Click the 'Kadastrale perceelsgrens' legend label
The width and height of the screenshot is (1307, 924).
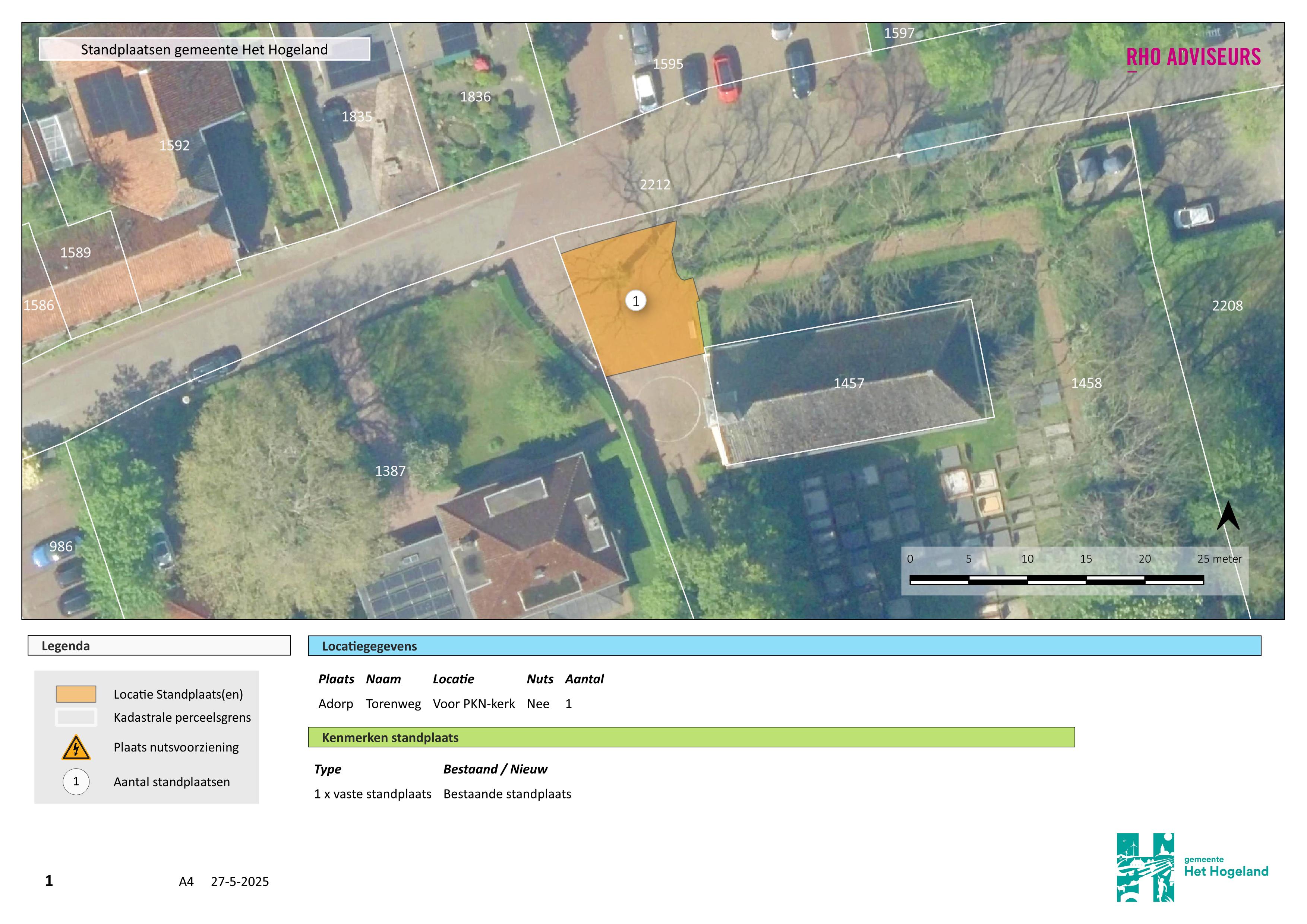[x=182, y=718]
